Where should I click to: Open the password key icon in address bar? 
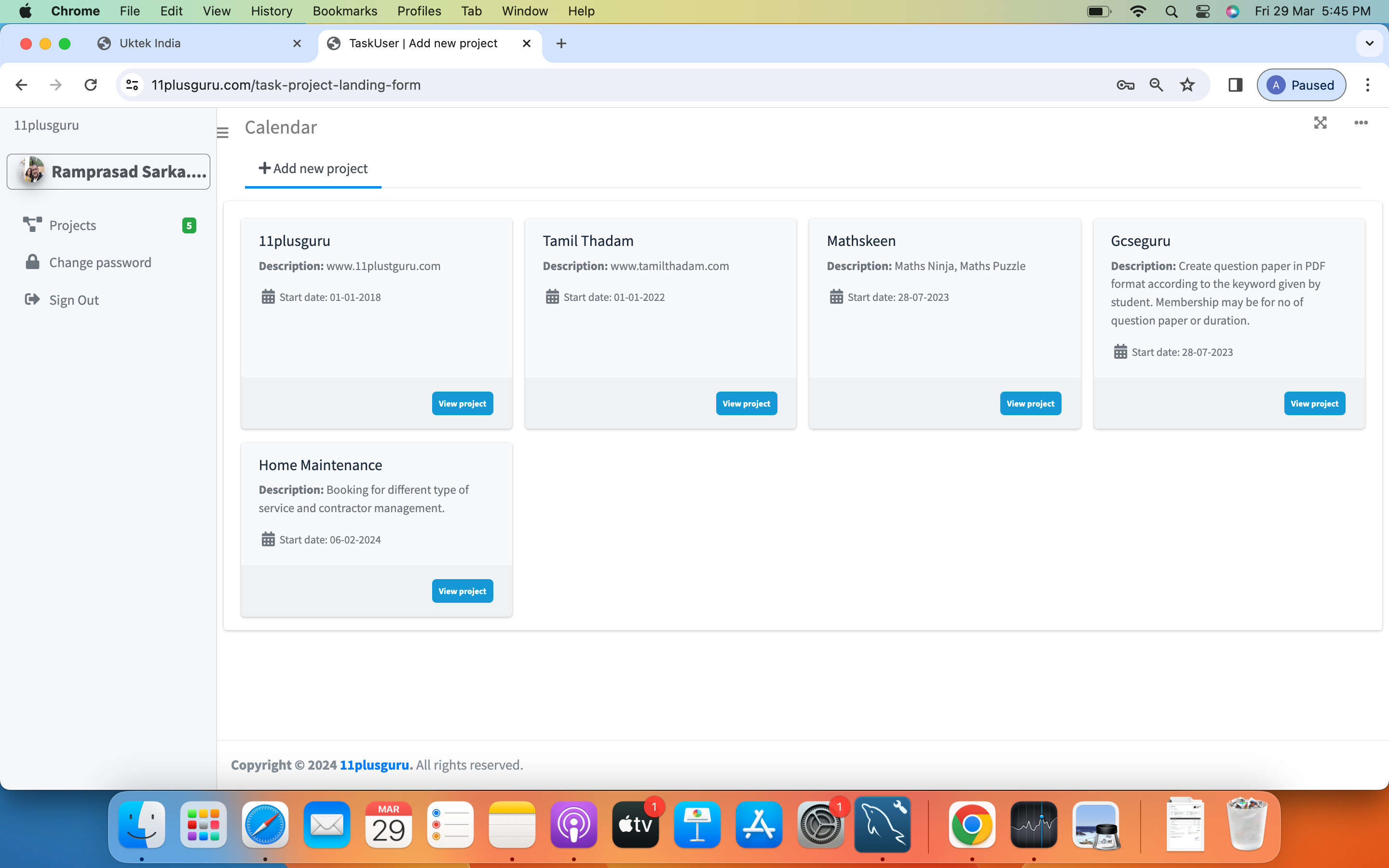(1125, 85)
